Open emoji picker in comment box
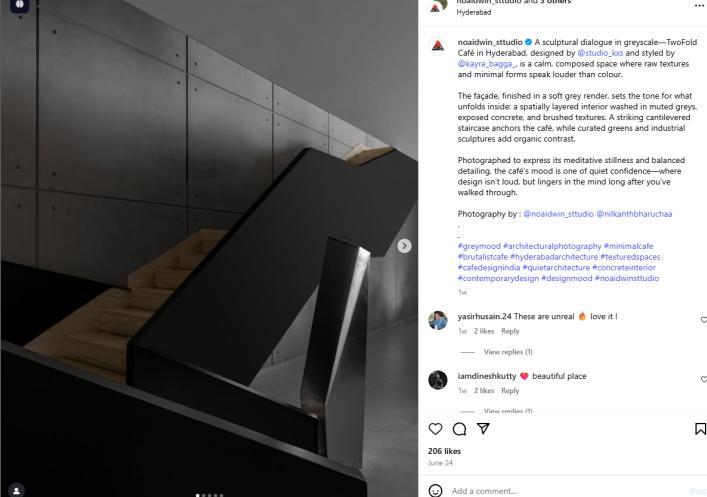The image size is (707, 497). [x=435, y=490]
